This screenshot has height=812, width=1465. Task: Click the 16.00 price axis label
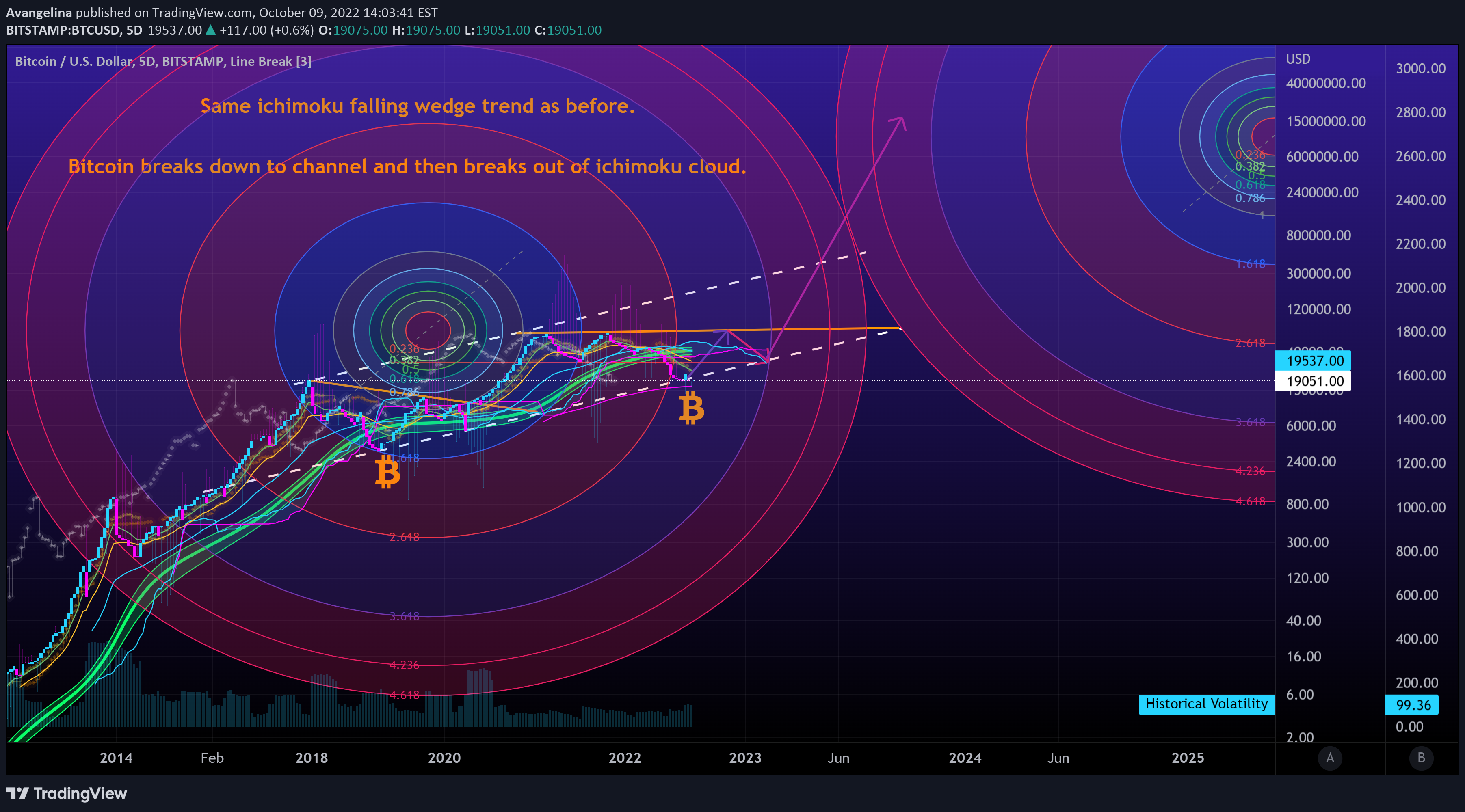pos(1303,656)
